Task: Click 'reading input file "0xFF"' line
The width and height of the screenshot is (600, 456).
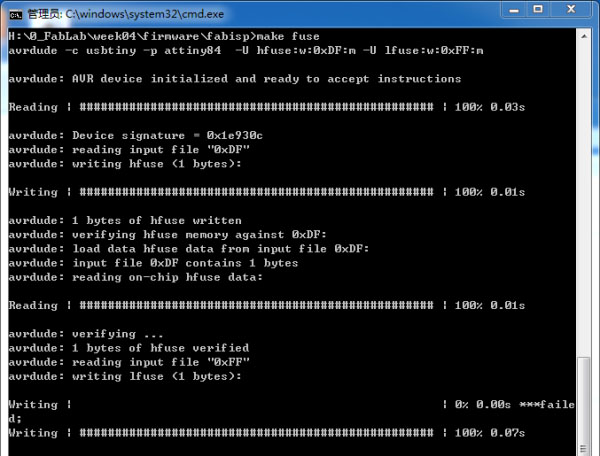Action: [129, 362]
